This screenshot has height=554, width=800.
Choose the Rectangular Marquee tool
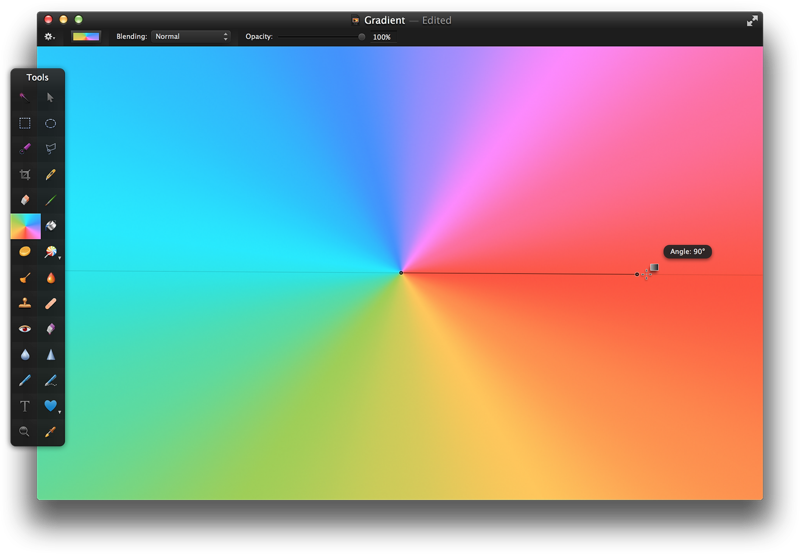(24, 123)
